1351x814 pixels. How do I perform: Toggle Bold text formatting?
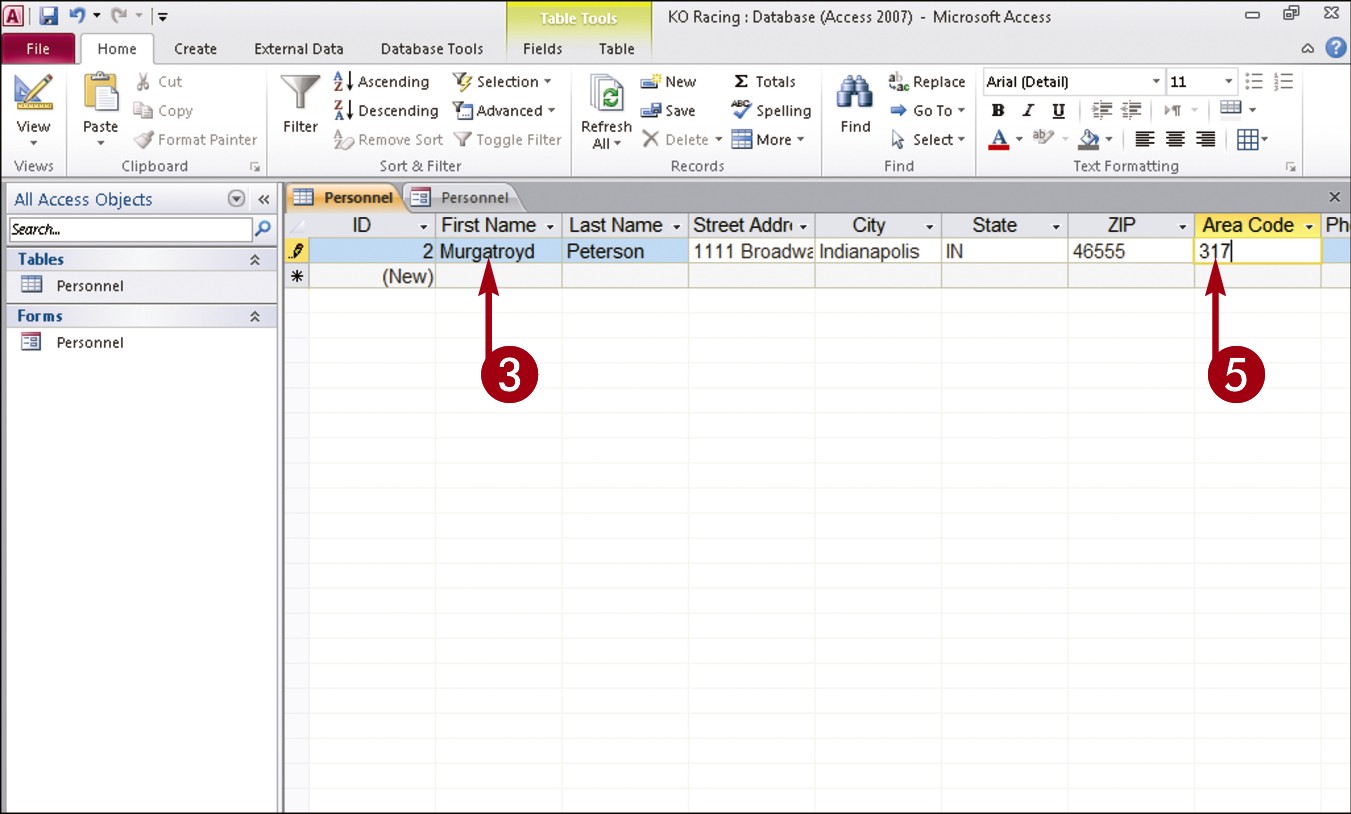(x=997, y=111)
